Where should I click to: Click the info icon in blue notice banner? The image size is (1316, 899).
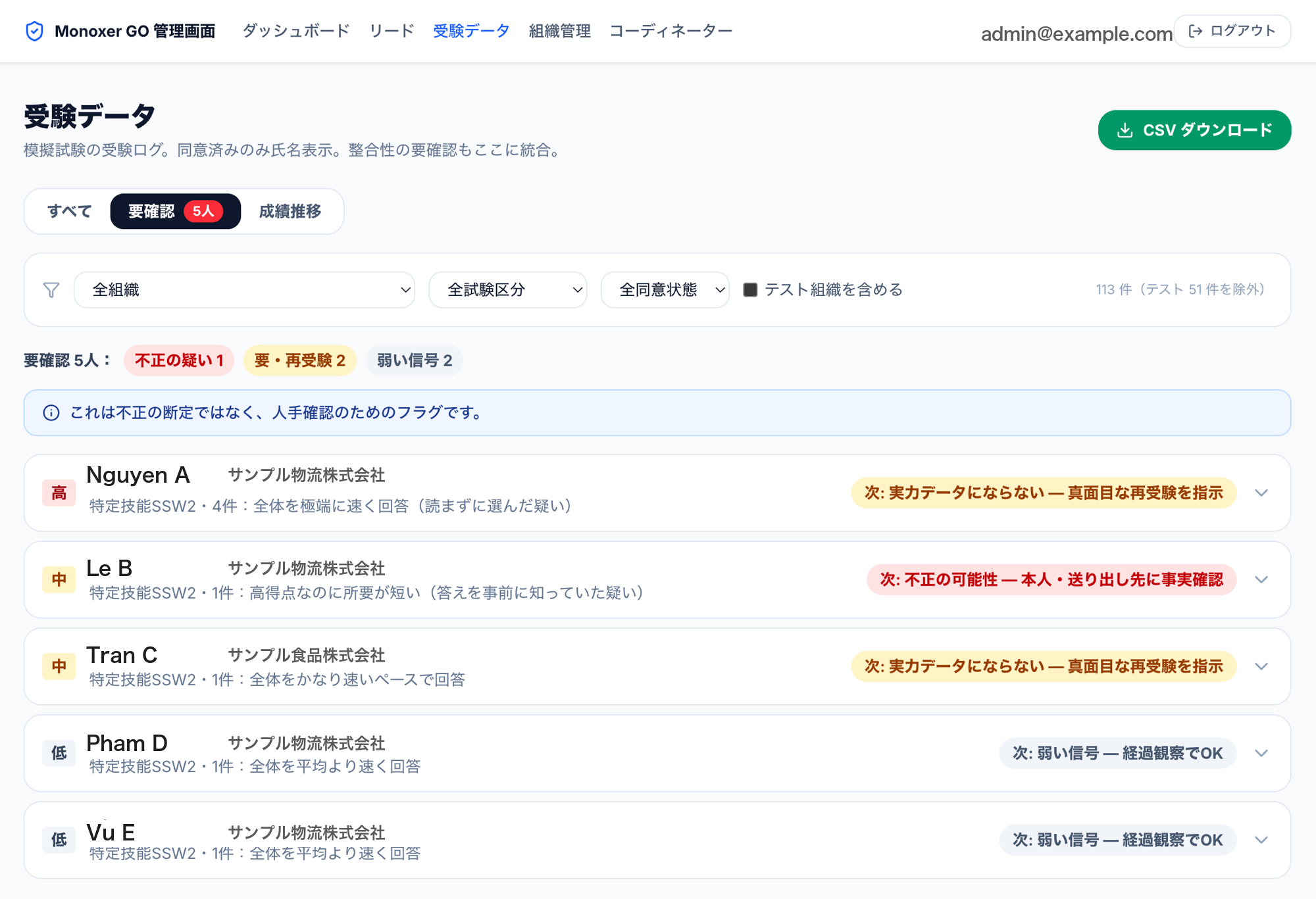click(x=51, y=412)
